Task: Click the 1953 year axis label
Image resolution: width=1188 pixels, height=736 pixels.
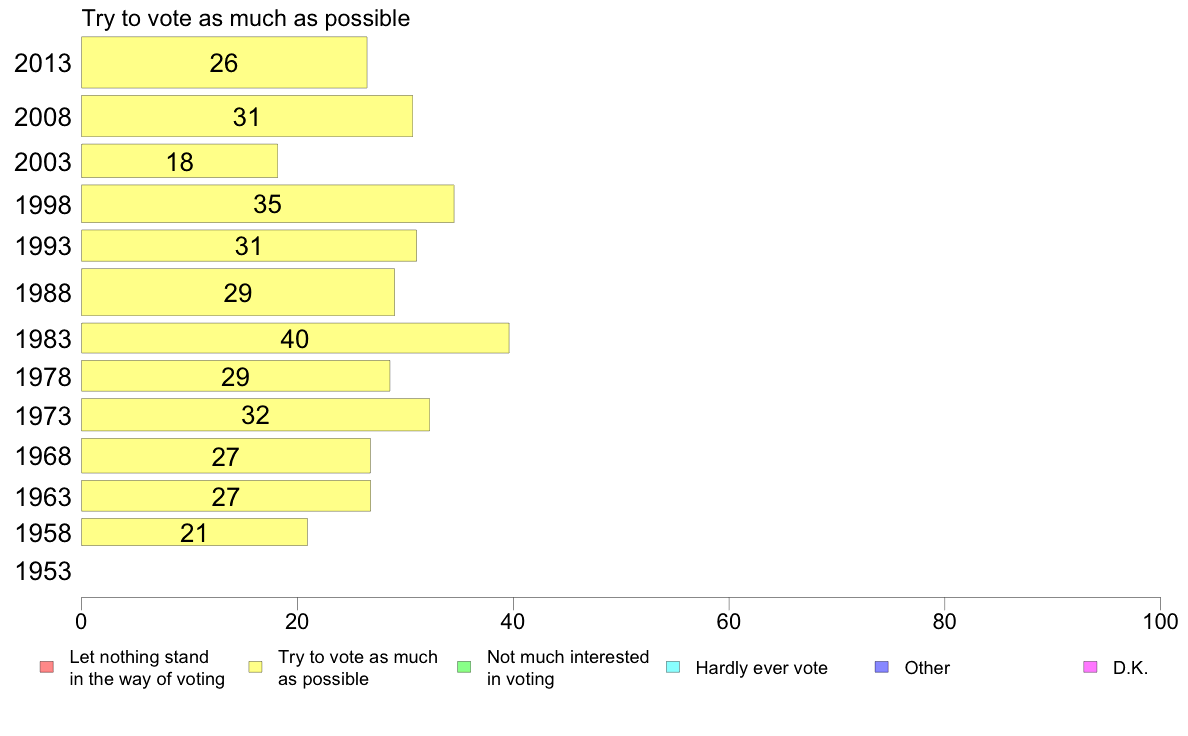Action: coord(43,571)
